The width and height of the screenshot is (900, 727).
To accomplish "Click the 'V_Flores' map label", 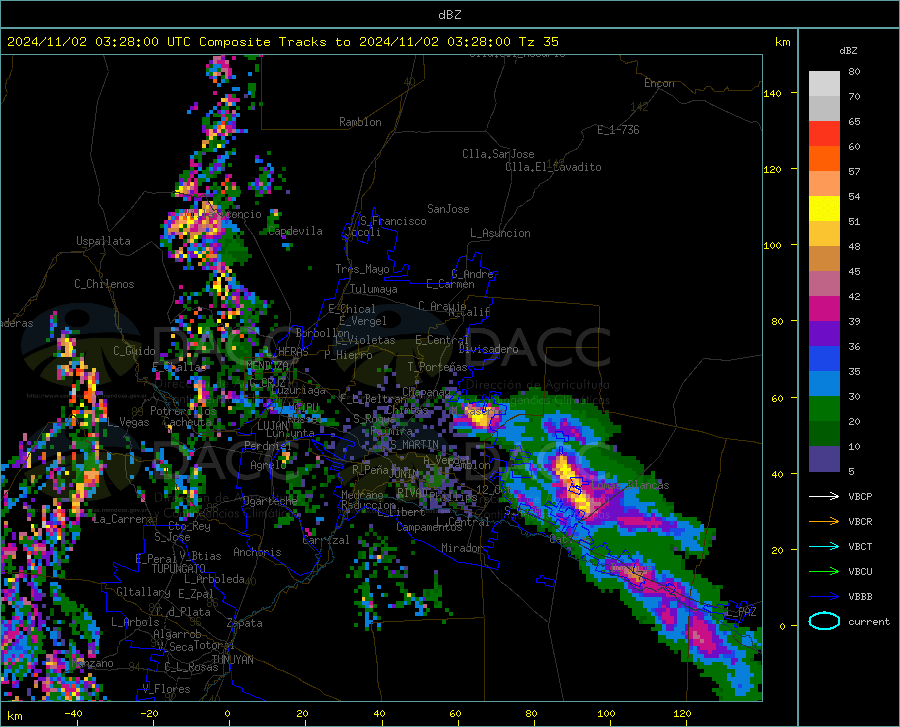I will 166,689.
